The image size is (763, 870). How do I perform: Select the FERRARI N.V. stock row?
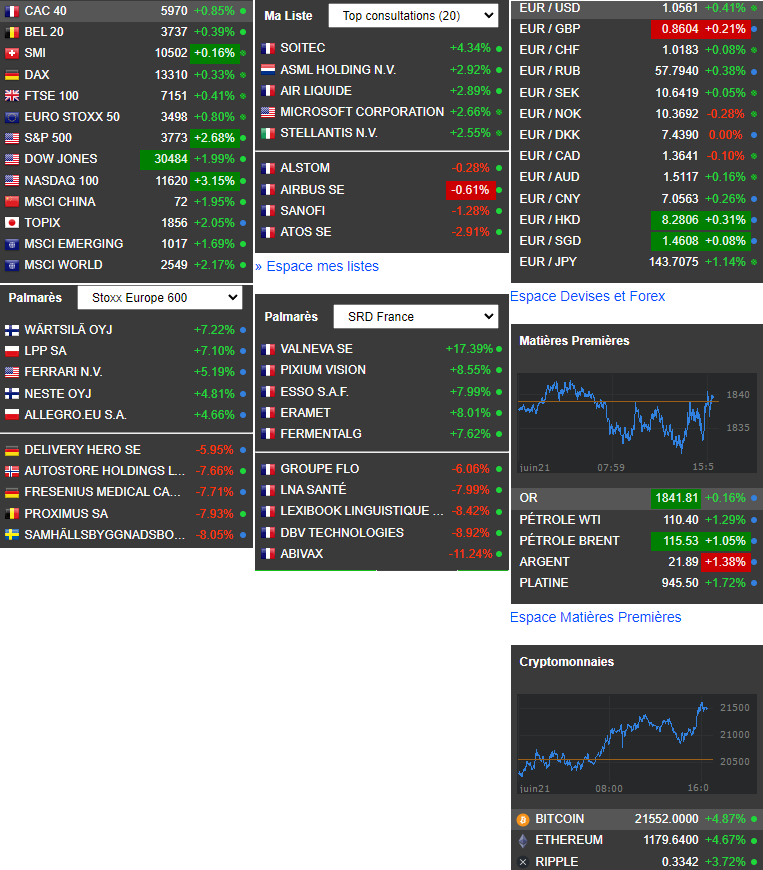click(126, 372)
